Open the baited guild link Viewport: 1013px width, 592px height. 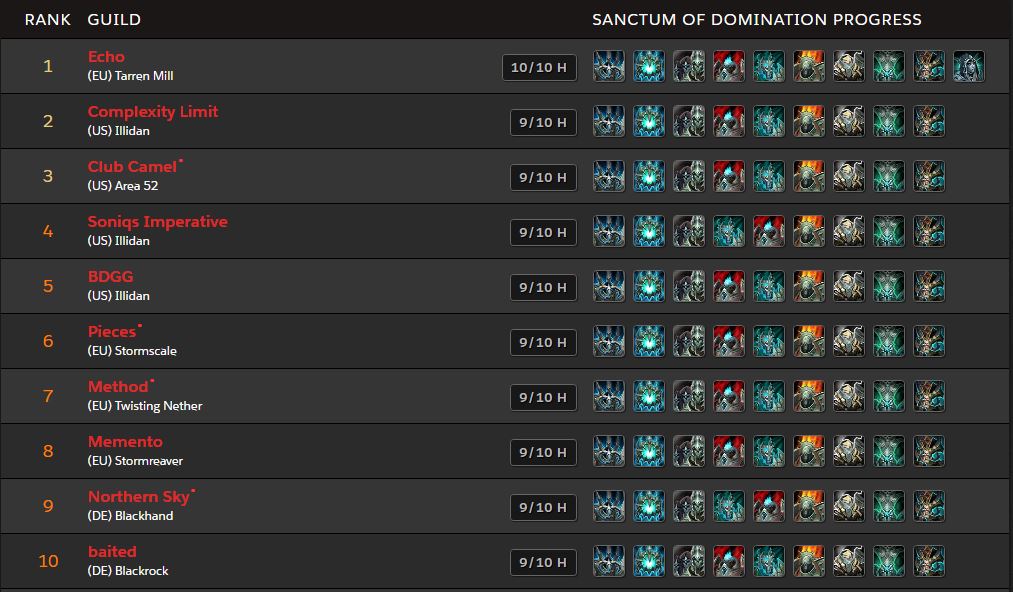click(x=112, y=552)
